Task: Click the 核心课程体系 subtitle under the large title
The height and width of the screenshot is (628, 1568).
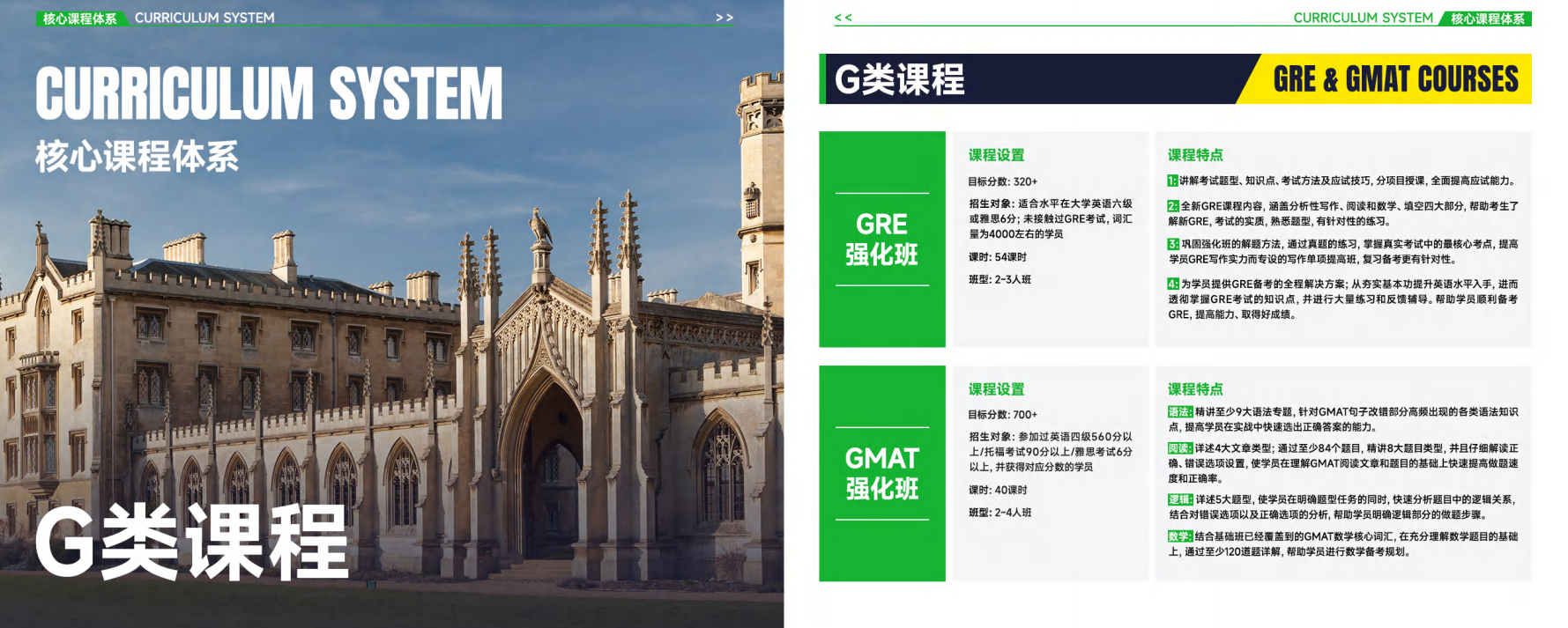Action: coord(137,157)
